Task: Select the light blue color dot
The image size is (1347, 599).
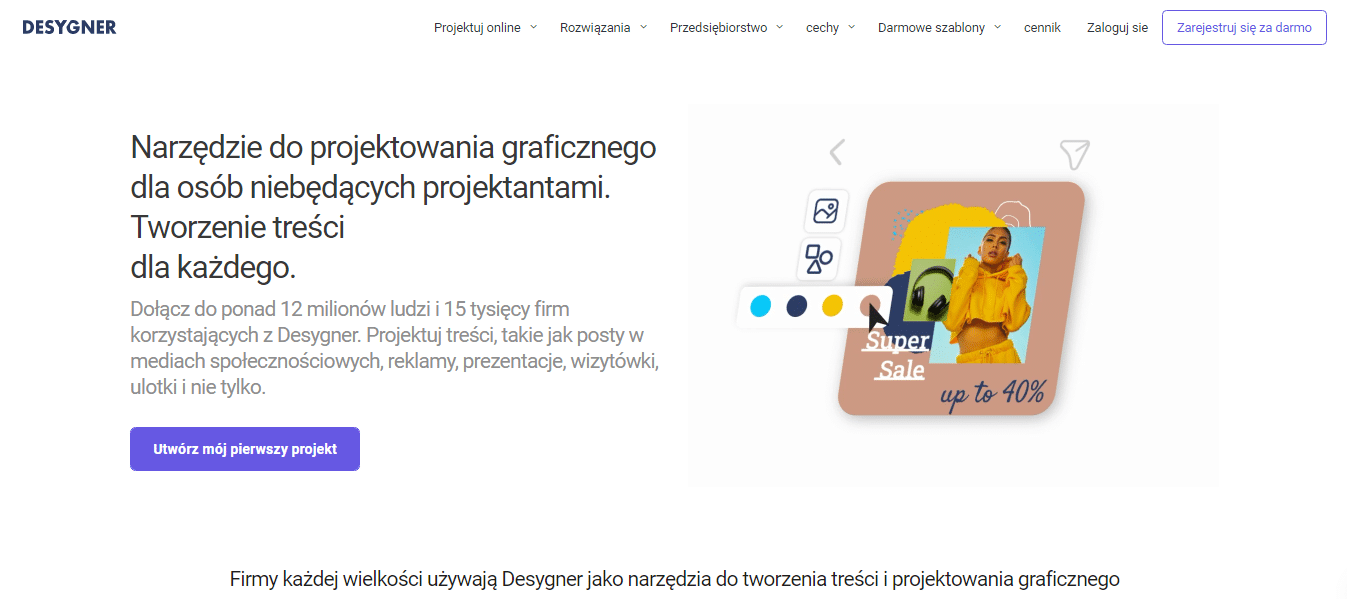Action: coord(760,306)
